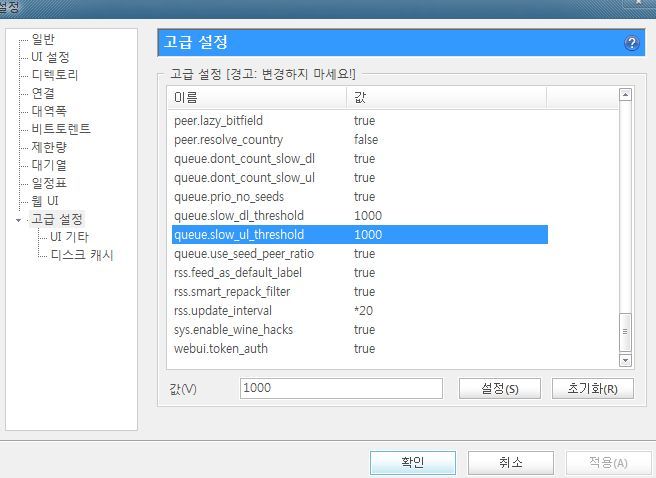Click the *20 value of rss.update_interval
656x478 pixels.
363,311
